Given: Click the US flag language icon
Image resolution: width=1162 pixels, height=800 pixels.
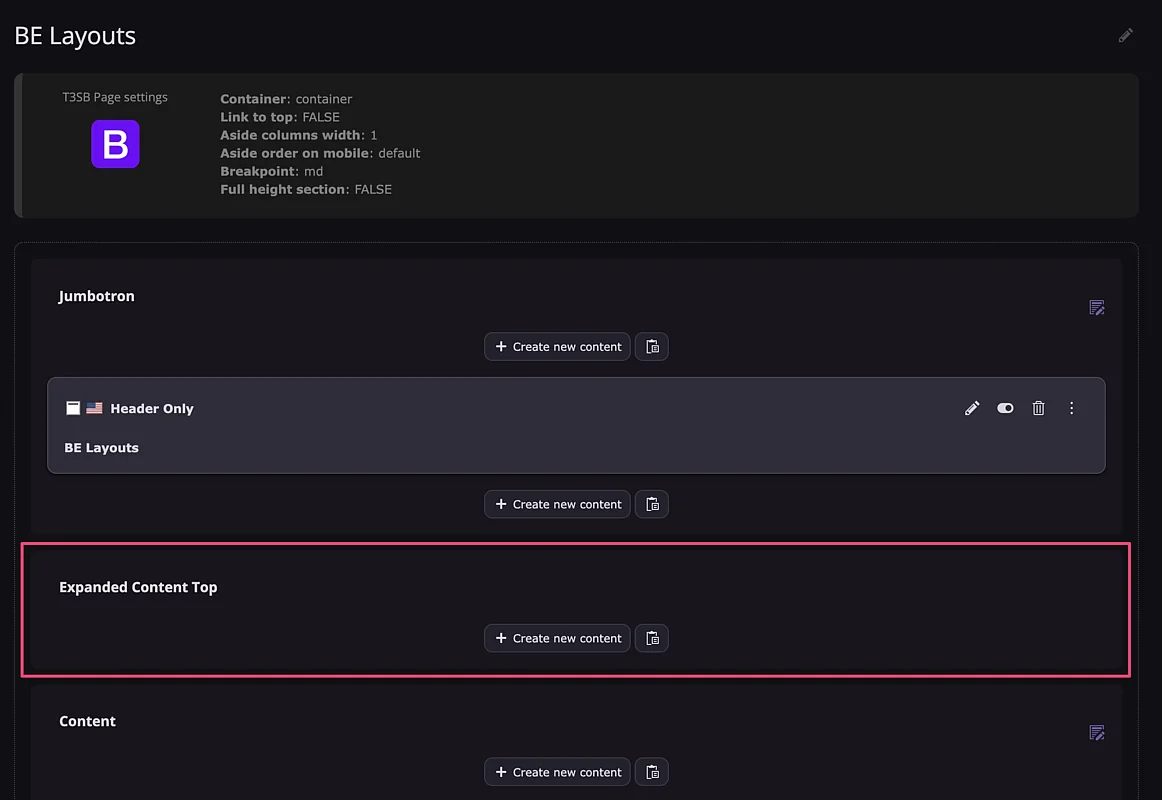Looking at the screenshot, I should click(x=95, y=408).
